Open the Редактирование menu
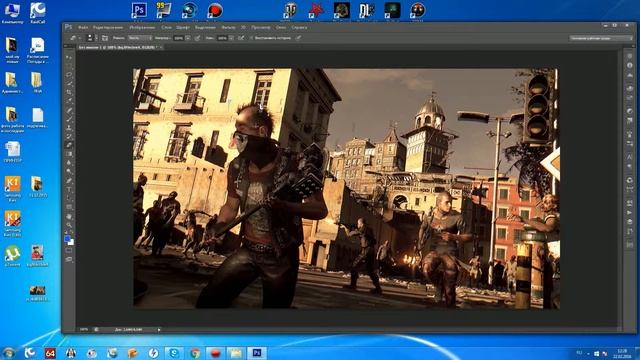 coord(108,27)
